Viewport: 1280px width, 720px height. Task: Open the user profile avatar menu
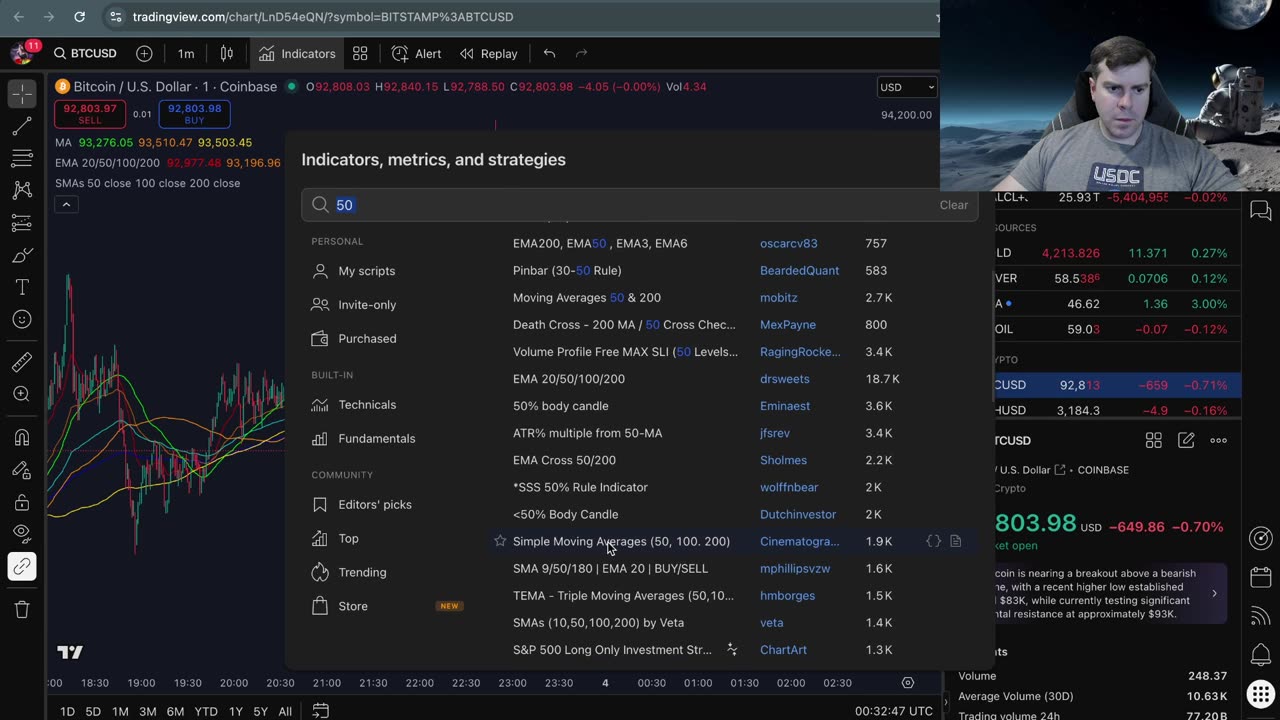22,53
